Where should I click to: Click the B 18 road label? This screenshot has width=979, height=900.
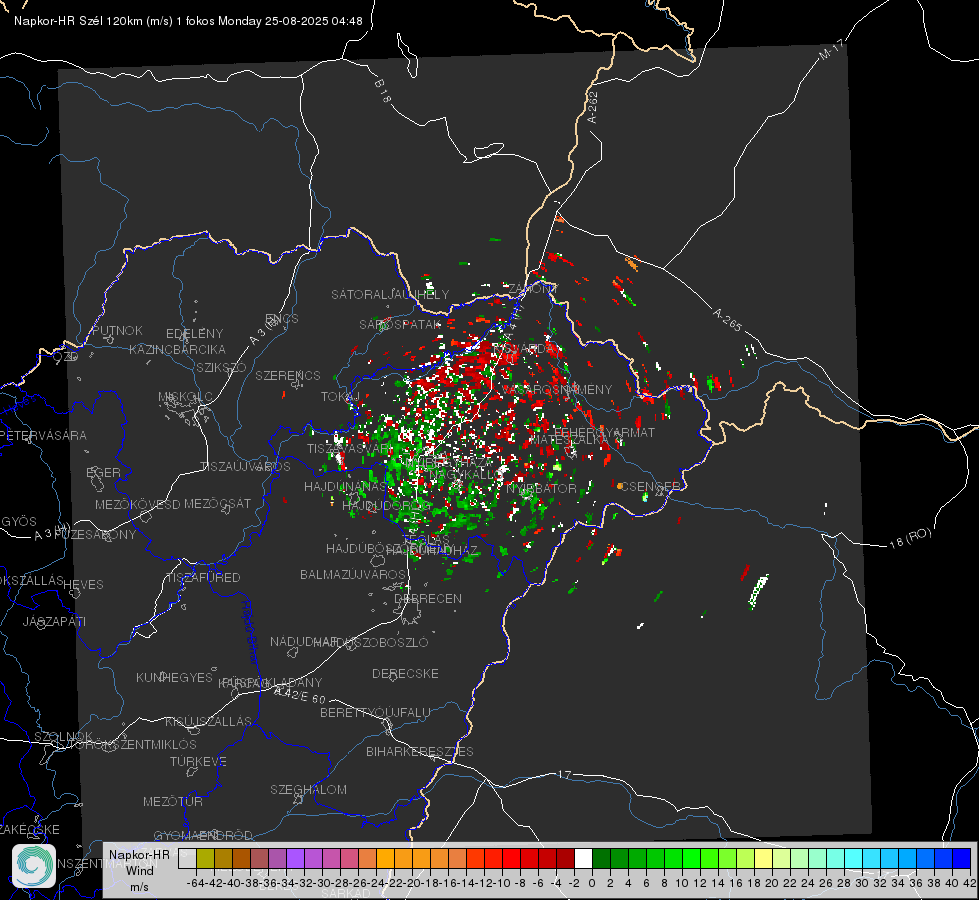[383, 91]
